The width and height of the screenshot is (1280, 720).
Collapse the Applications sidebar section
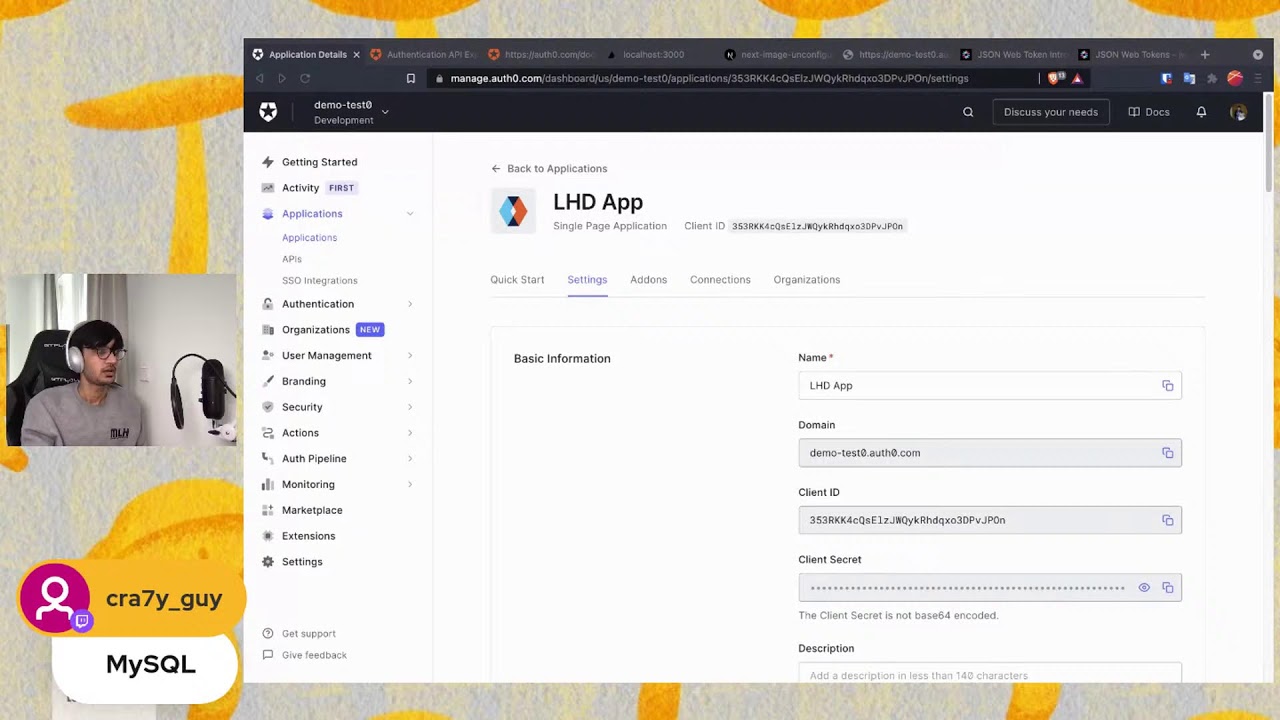click(410, 214)
